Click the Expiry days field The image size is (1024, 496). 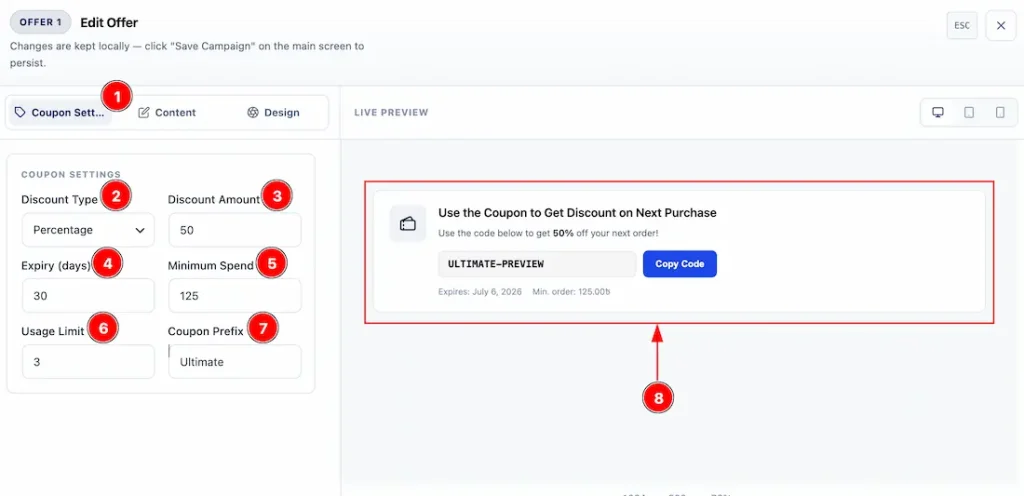[x=88, y=296]
